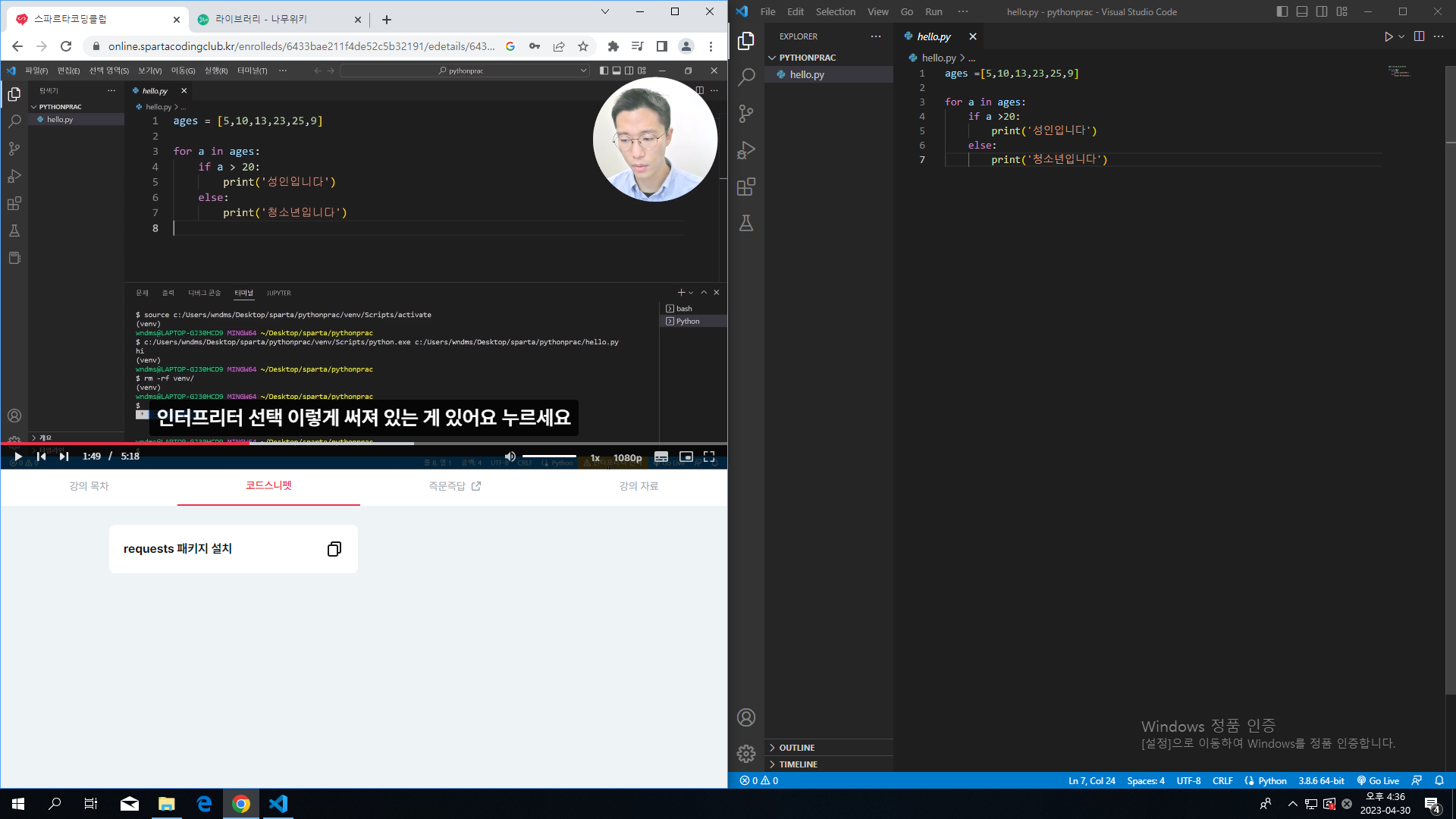
Task: Toggle VS Code bottom panel layout
Action: pos(1302,11)
